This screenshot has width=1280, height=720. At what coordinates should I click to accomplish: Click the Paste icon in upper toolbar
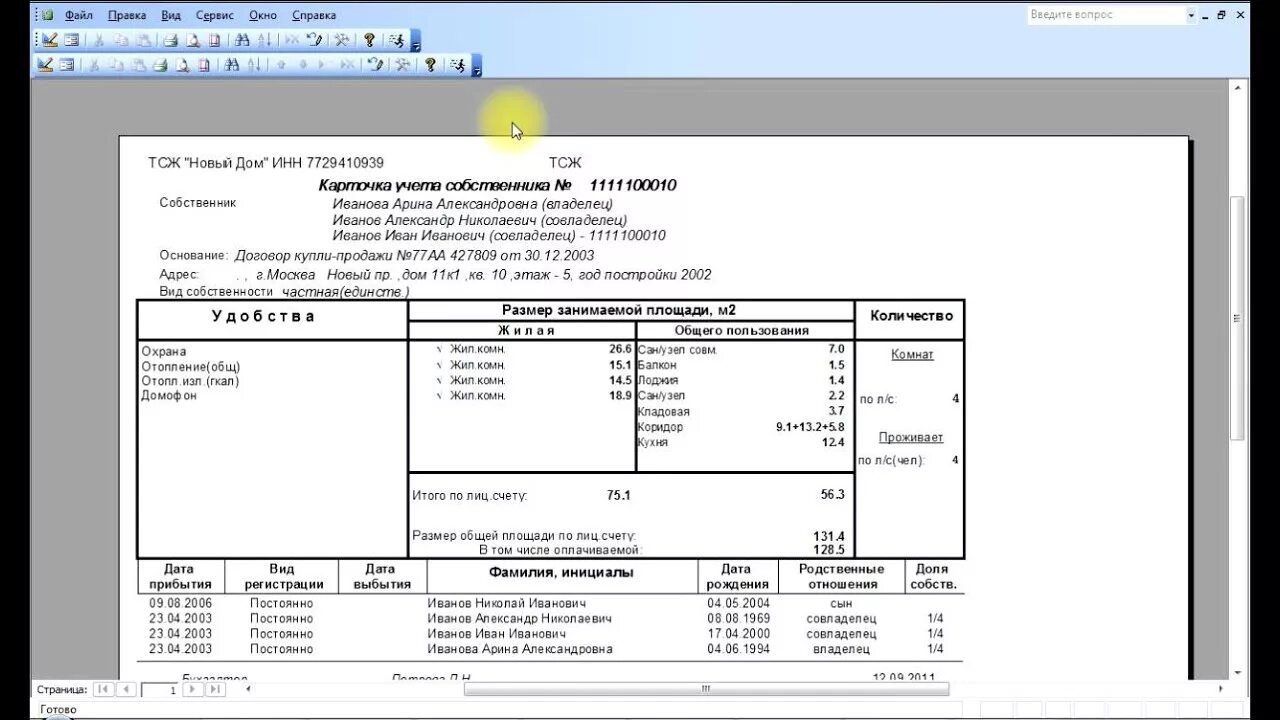point(143,40)
